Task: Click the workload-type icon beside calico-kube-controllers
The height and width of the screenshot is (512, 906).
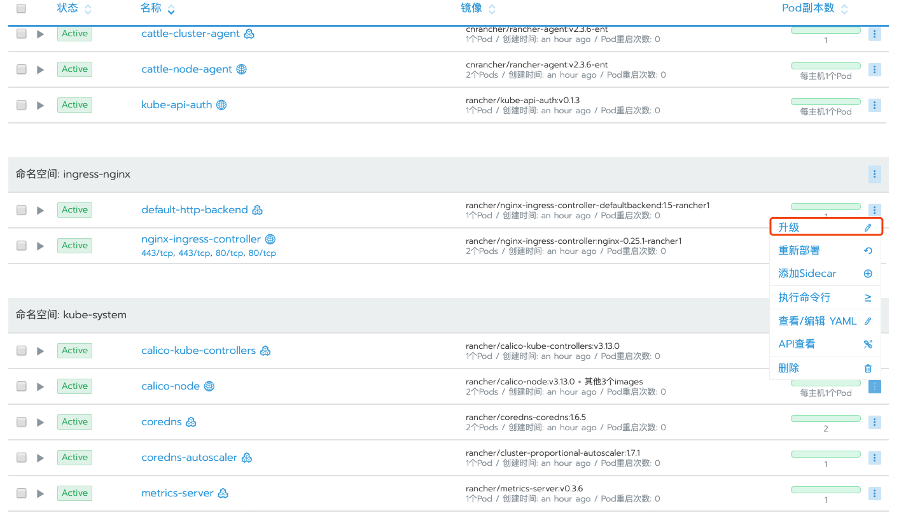Action: (265, 351)
